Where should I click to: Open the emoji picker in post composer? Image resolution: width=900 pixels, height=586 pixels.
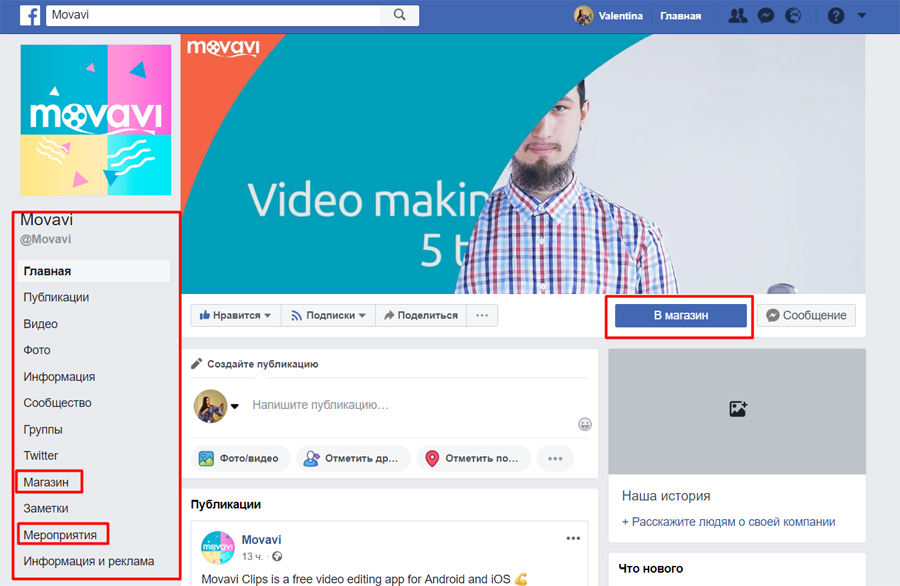[x=585, y=424]
